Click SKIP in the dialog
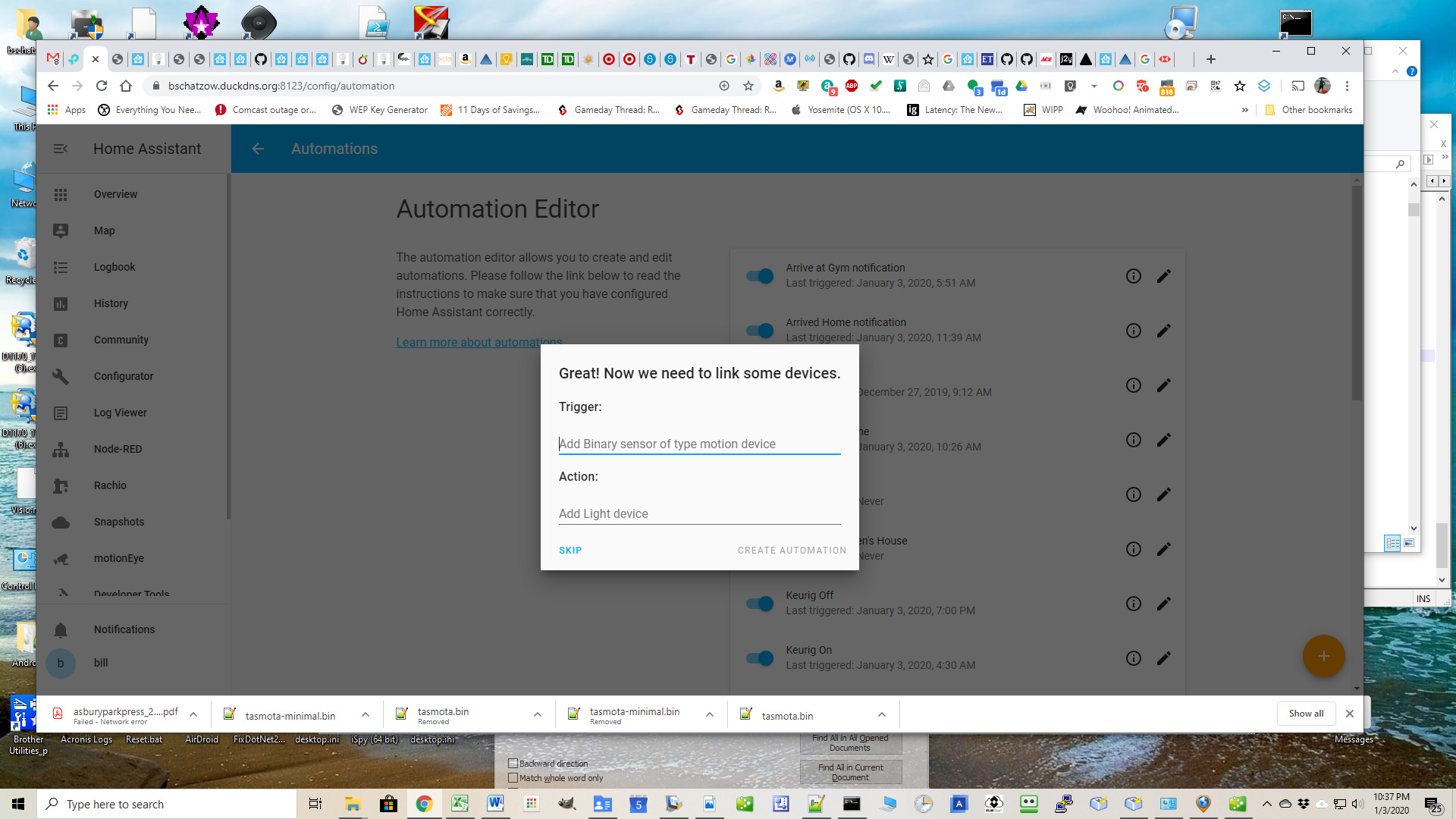The image size is (1456, 819). (x=570, y=551)
